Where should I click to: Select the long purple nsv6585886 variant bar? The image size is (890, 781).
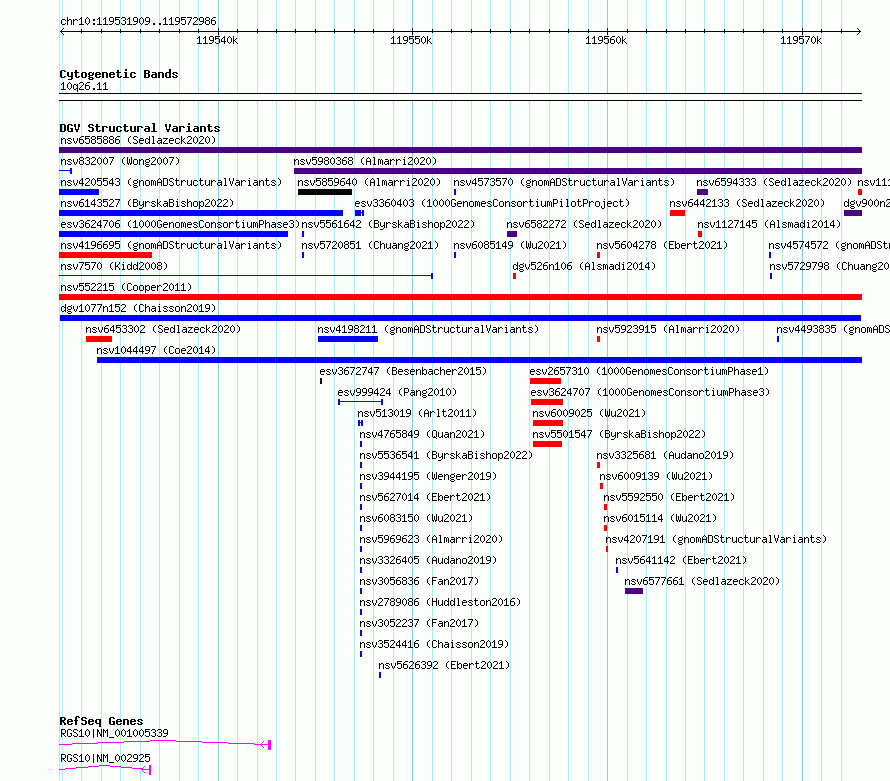tap(460, 150)
